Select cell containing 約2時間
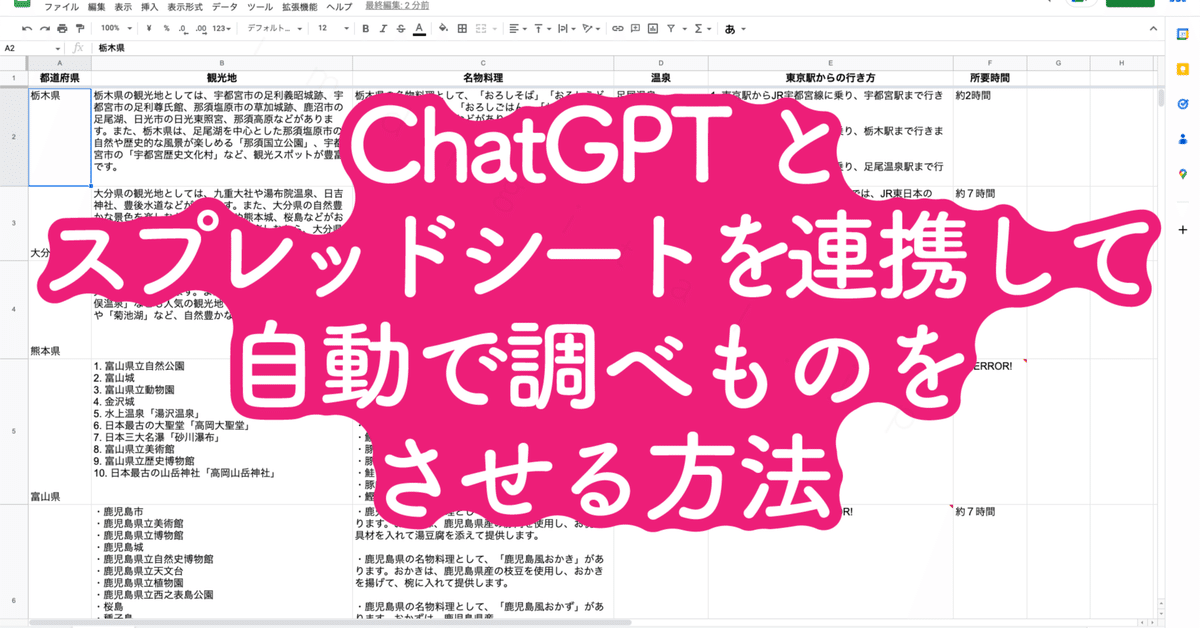This screenshot has width=1200, height=628. click(x=990, y=136)
